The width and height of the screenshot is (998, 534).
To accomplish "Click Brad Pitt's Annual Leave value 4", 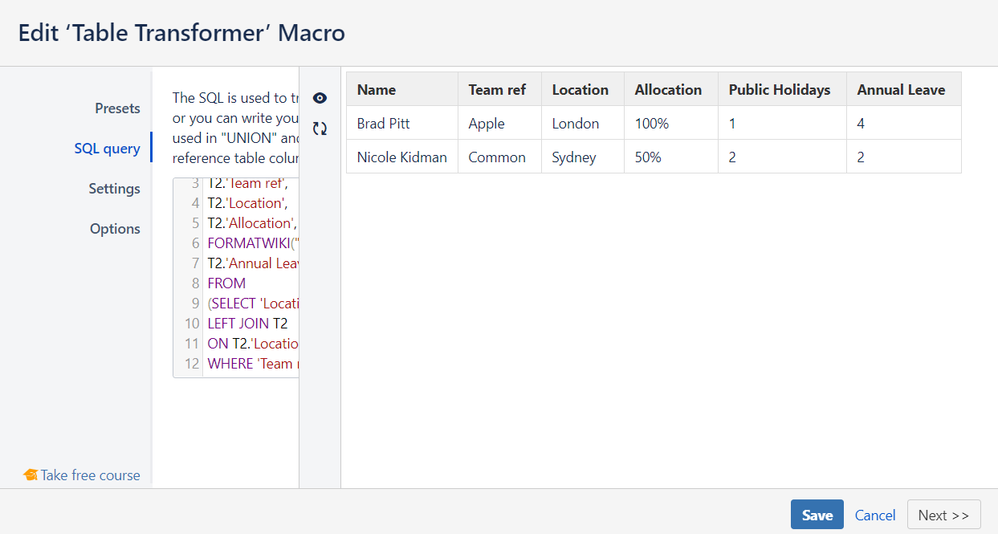I will (861, 123).
